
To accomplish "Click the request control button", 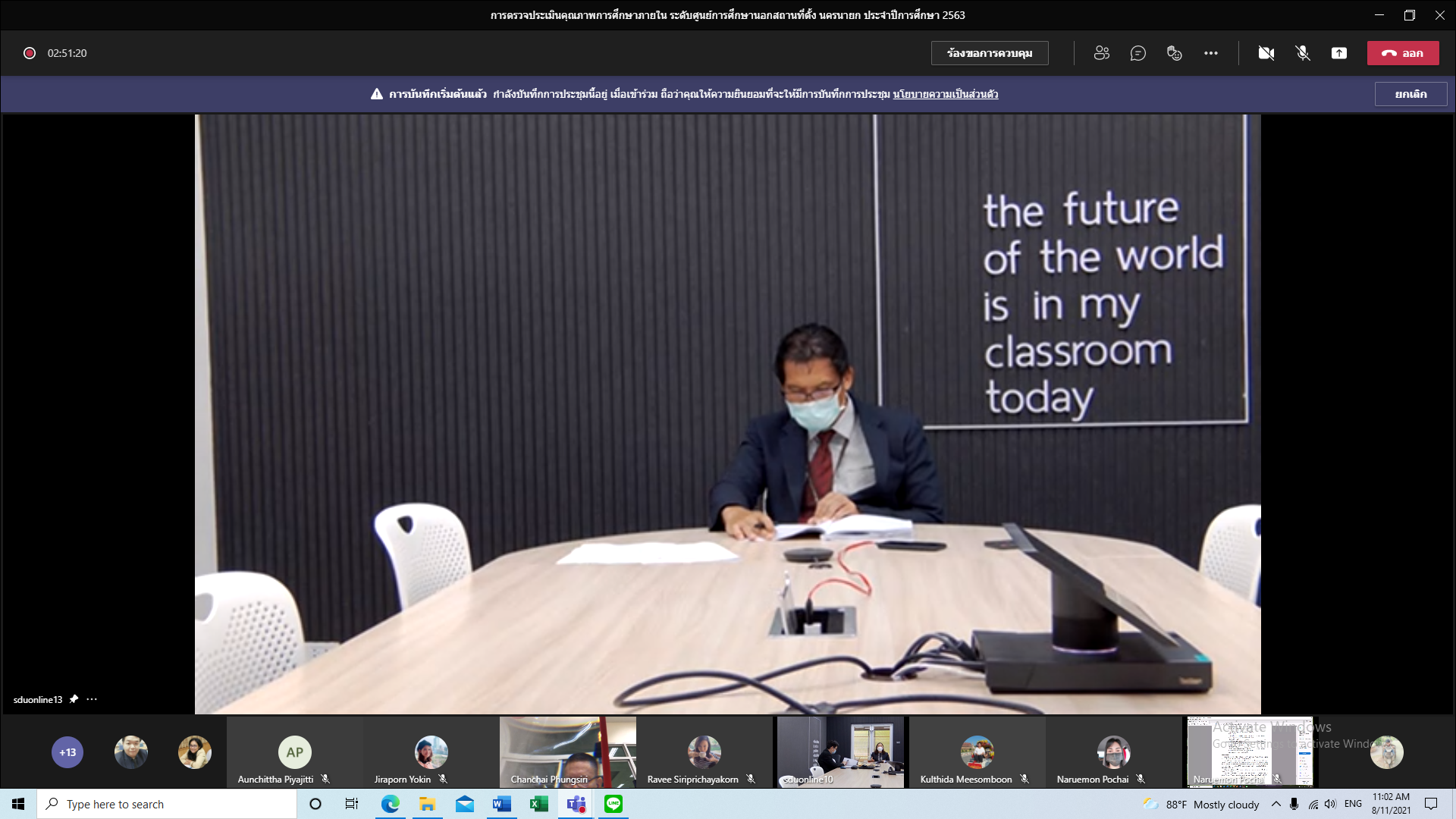I will [x=990, y=53].
